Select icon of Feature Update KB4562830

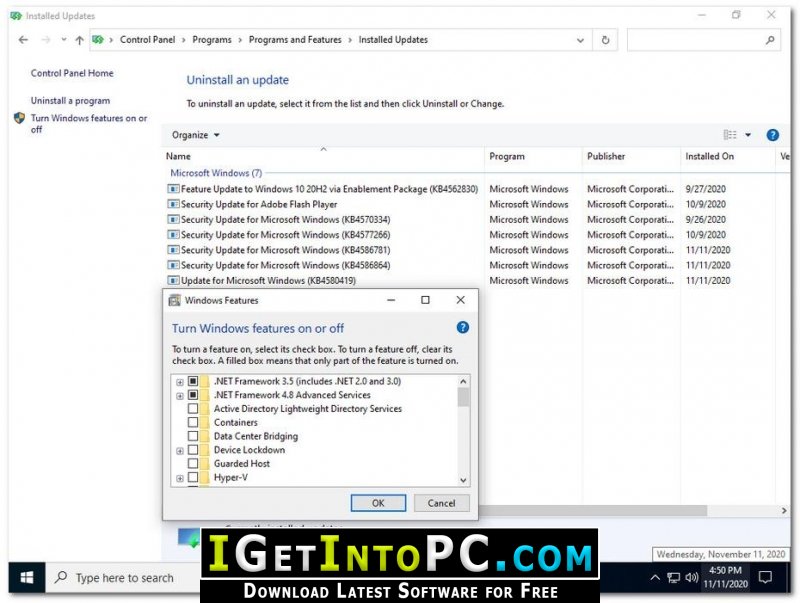click(x=173, y=189)
